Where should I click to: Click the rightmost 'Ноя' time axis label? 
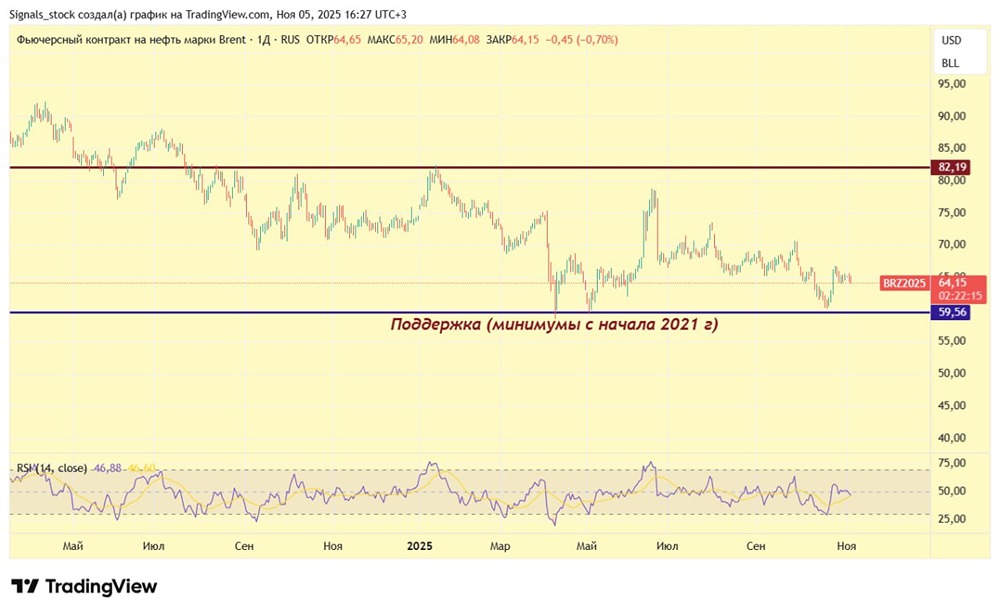846,546
